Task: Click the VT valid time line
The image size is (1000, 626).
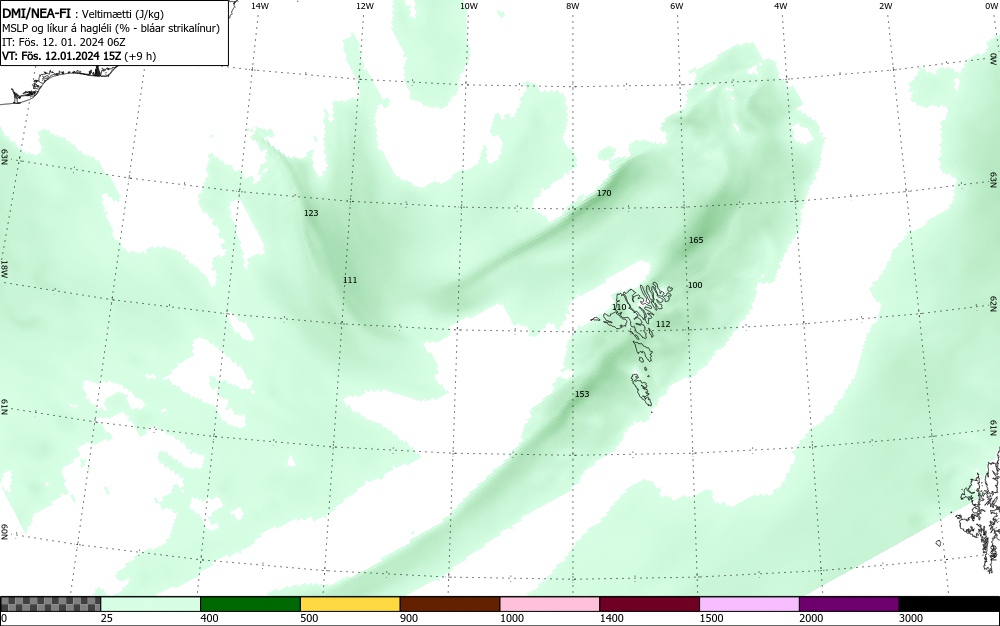Action: [x=79, y=56]
